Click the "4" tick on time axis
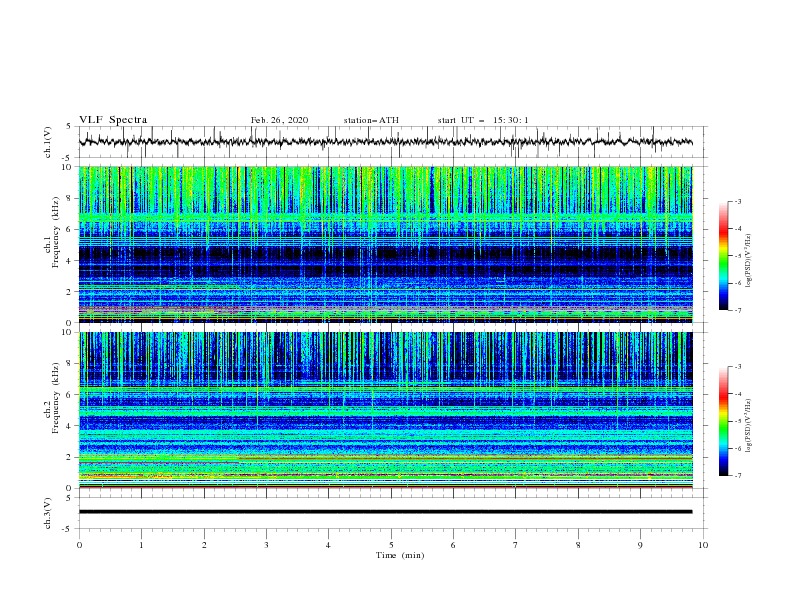This screenshot has width=792, height=612. [x=328, y=545]
